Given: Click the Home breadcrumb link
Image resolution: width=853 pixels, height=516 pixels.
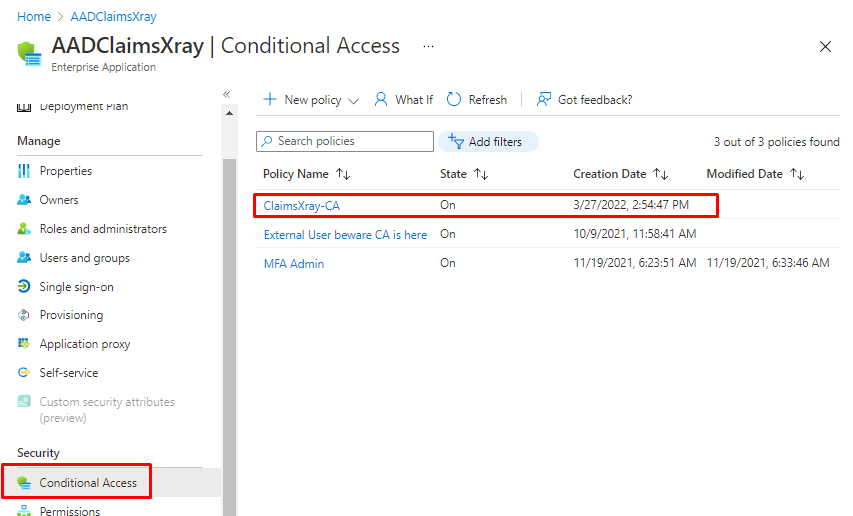Looking at the screenshot, I should [34, 17].
